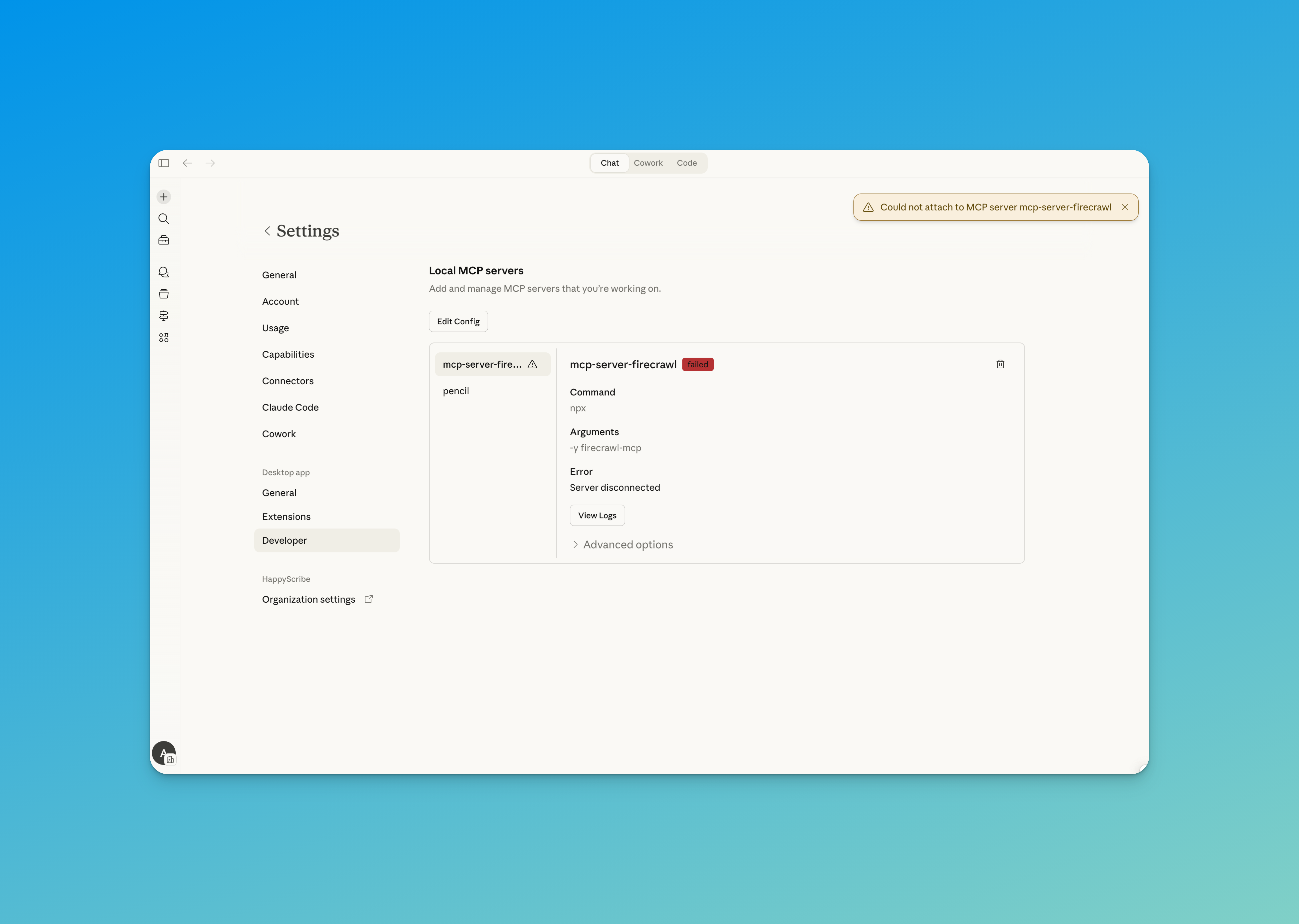The height and width of the screenshot is (924, 1299).
Task: Dismiss the MCP server warning notification
Action: point(1124,207)
